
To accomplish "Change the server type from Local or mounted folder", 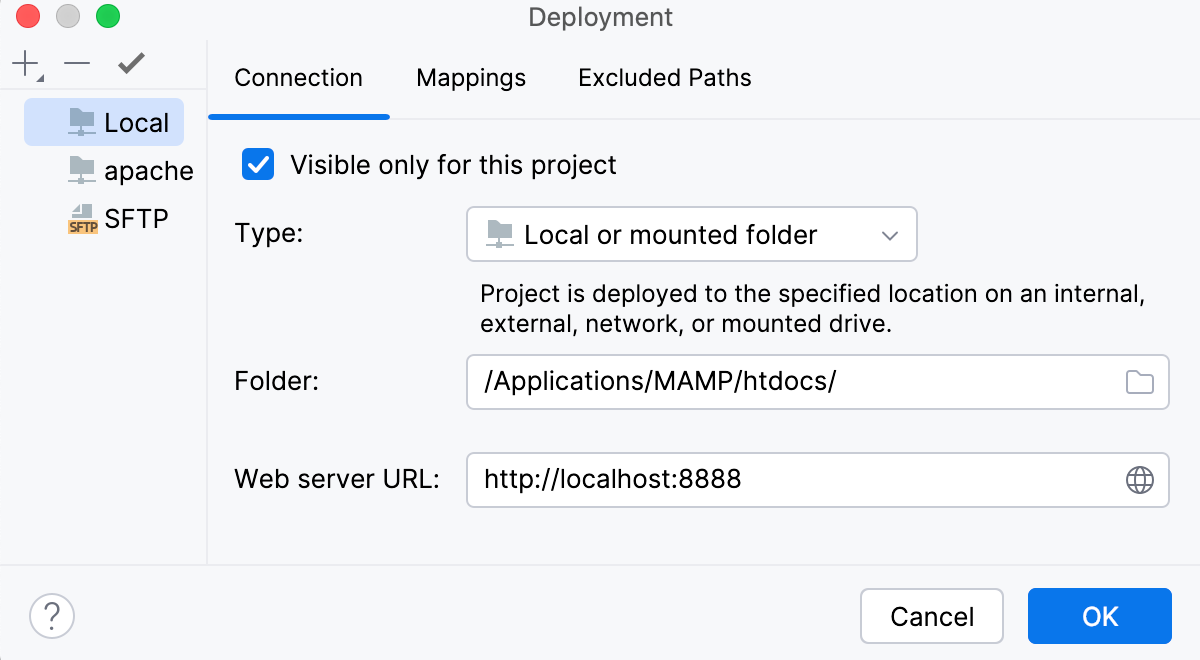I will coord(692,234).
